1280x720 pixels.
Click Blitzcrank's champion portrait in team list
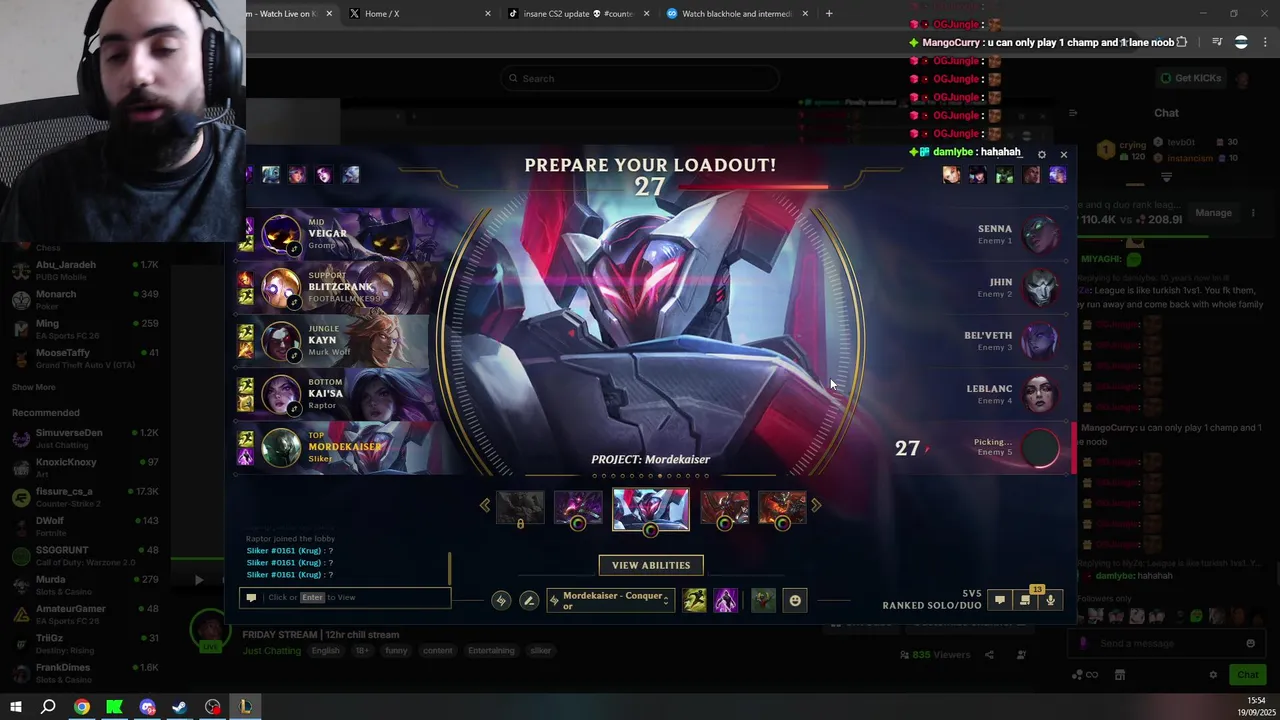pos(281,288)
